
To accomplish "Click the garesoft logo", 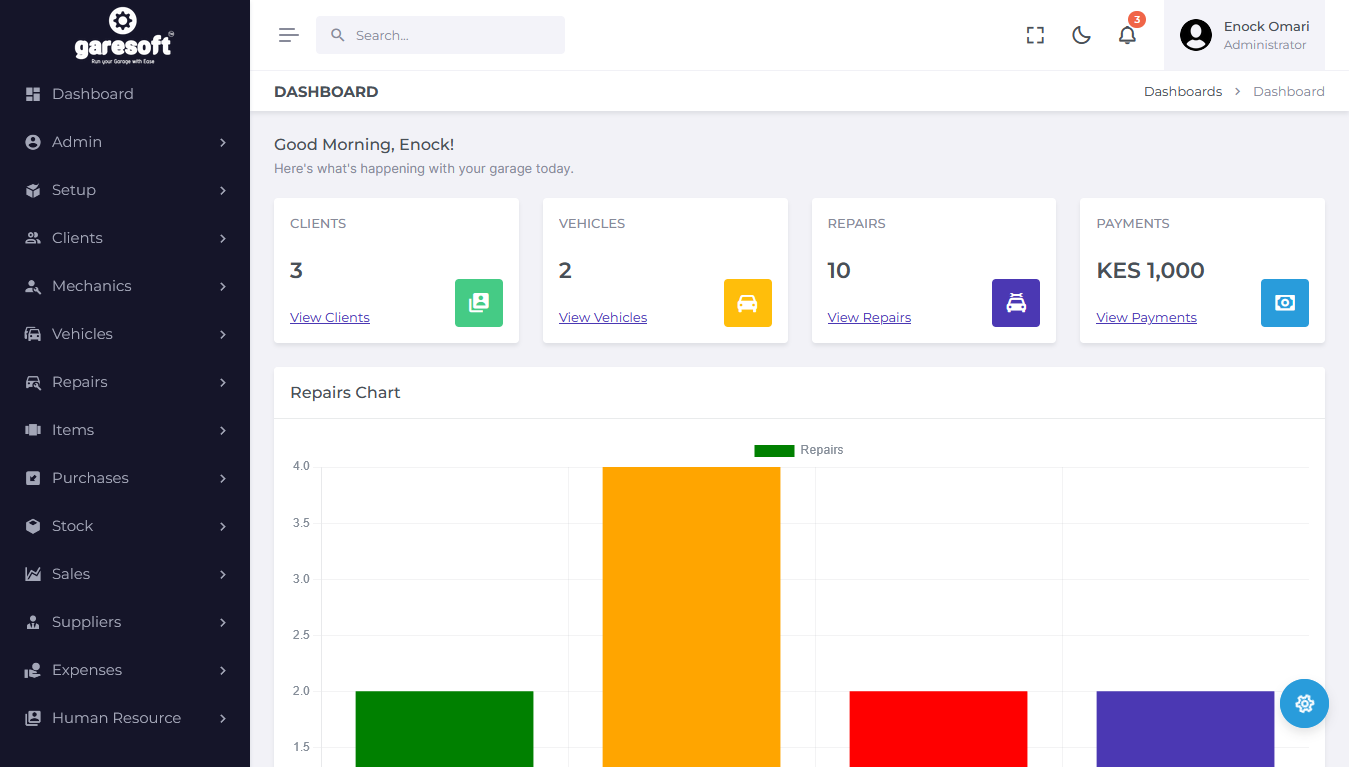I will (124, 35).
